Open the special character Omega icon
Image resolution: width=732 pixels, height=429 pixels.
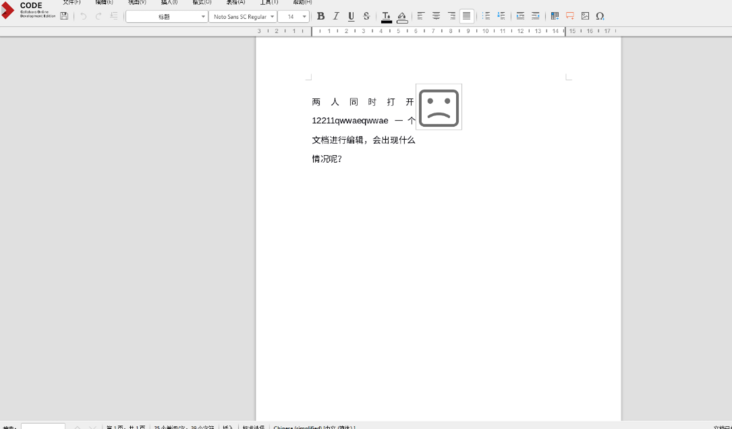[600, 16]
